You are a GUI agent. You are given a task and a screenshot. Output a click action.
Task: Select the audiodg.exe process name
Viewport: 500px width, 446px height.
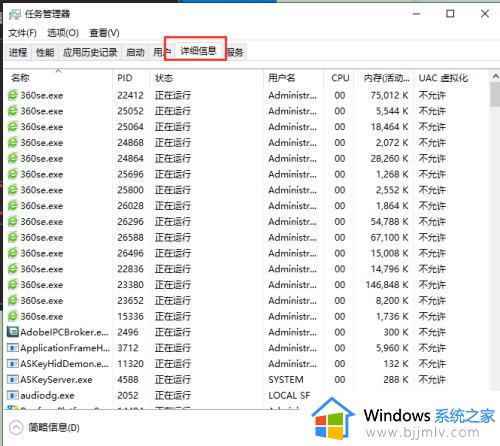pyautogui.click(x=47, y=395)
